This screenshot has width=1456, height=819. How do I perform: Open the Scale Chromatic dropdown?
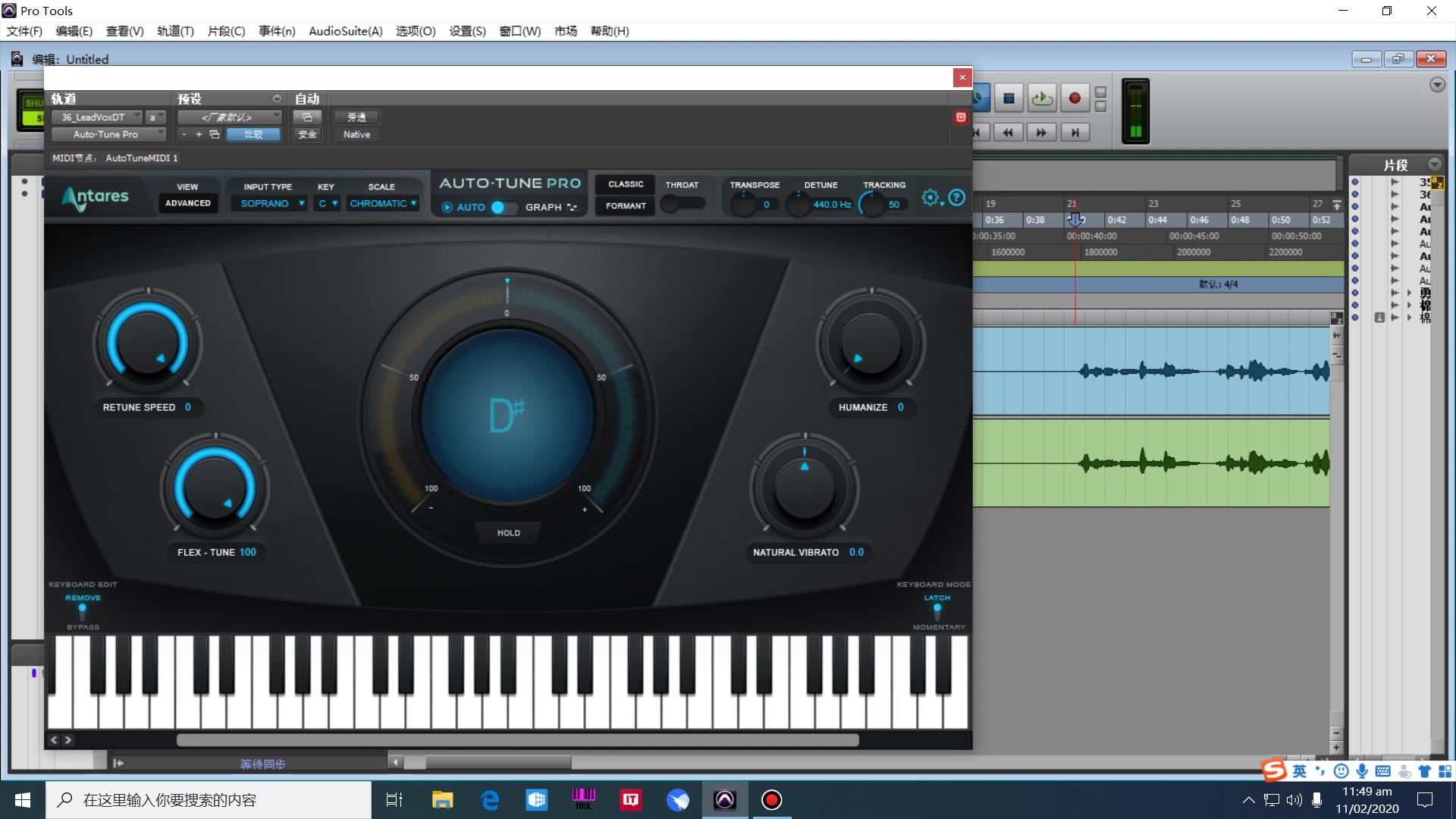(383, 203)
